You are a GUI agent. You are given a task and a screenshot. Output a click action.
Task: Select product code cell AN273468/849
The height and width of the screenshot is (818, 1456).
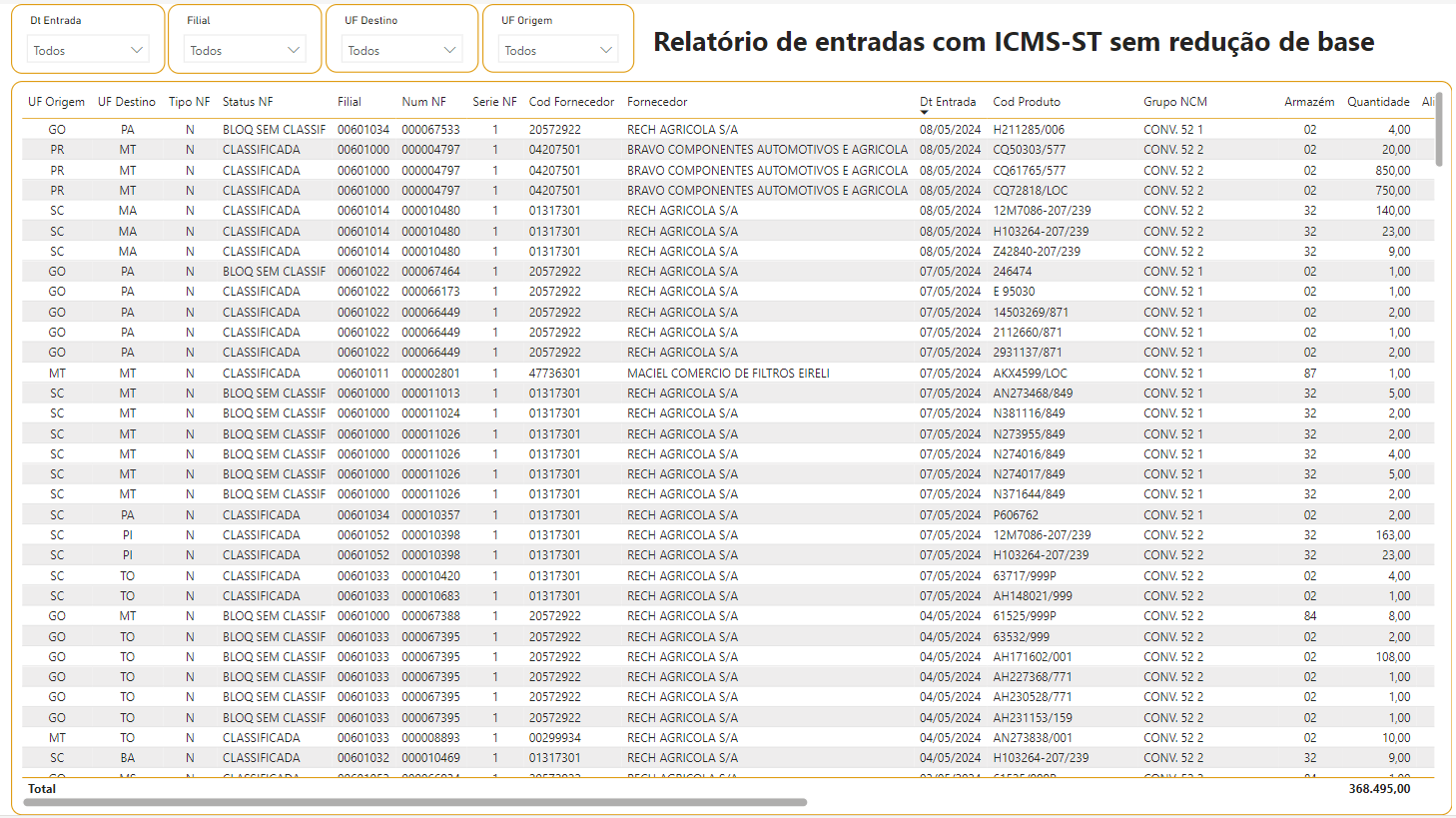click(1033, 394)
